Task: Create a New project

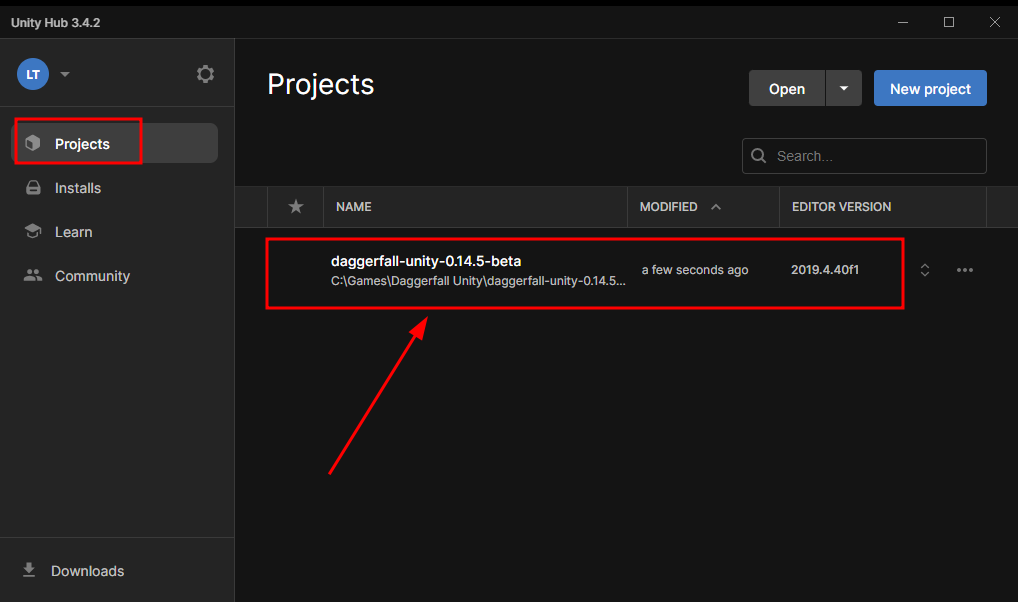Action: (930, 88)
